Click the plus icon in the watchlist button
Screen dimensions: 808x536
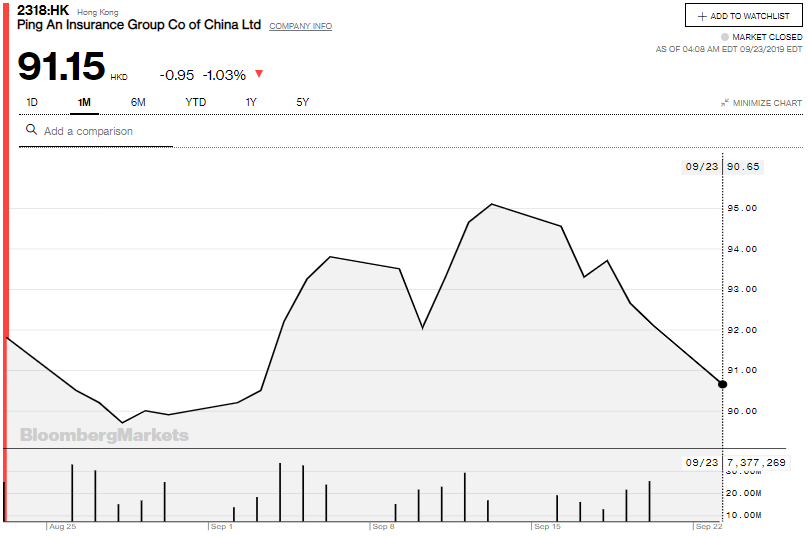click(x=702, y=16)
